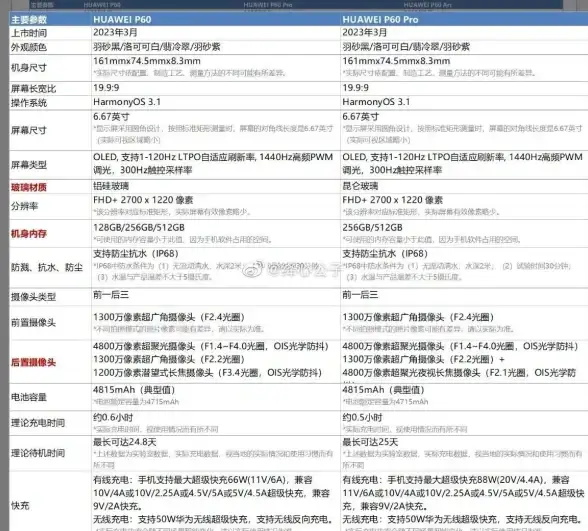This screenshot has height=531, width=588.
Task: Select the 上市时间 row label
Action: [29, 33]
